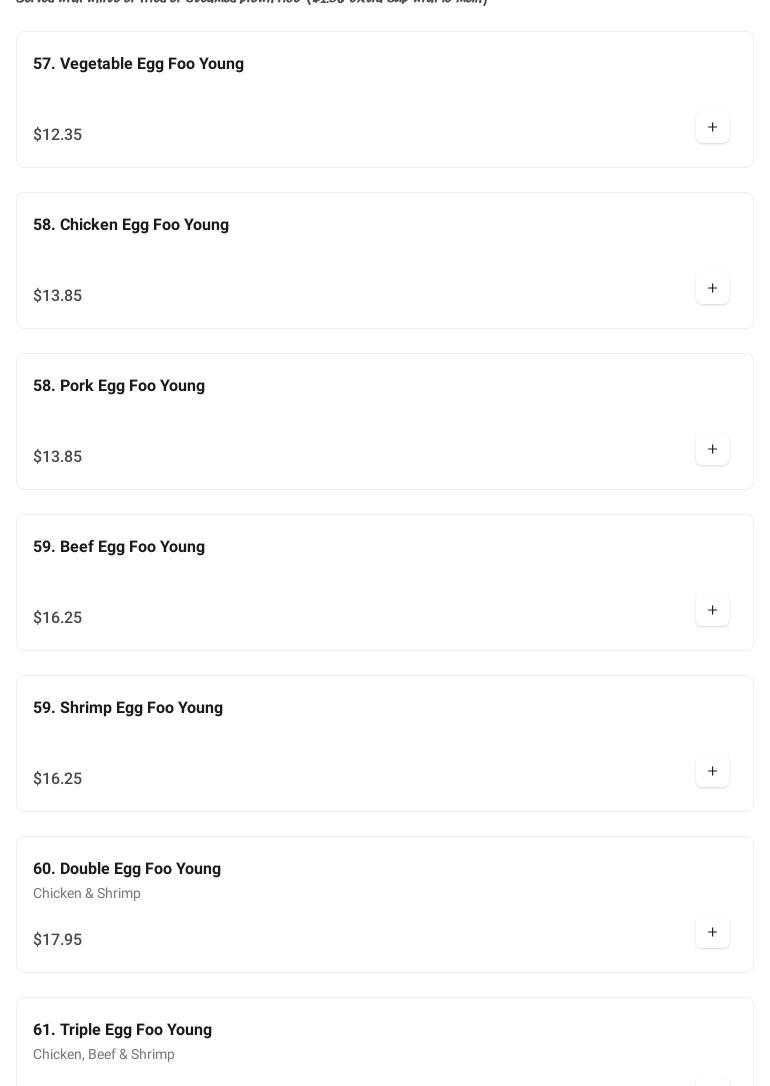Click Chicken, Beef & Shrimp description

click(x=104, y=1055)
